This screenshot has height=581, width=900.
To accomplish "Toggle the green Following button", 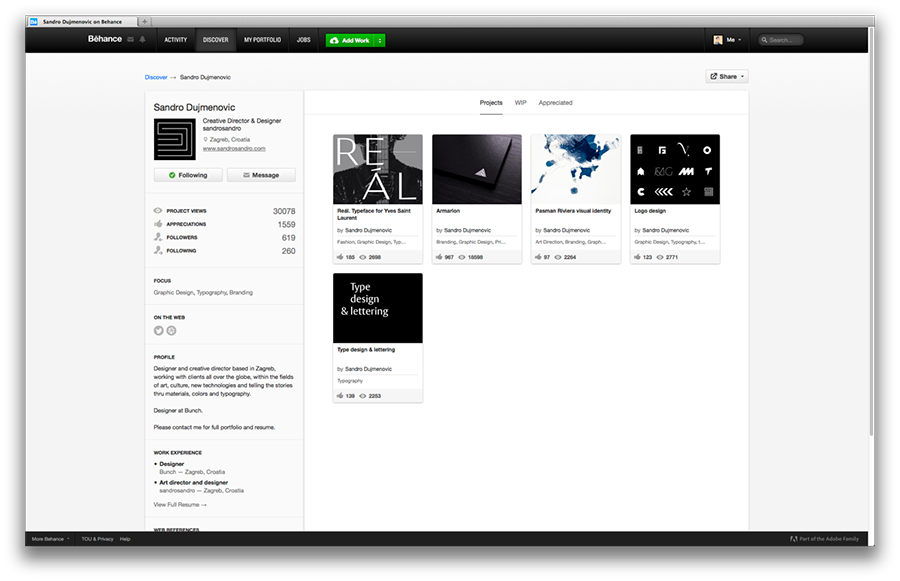I will (x=188, y=175).
